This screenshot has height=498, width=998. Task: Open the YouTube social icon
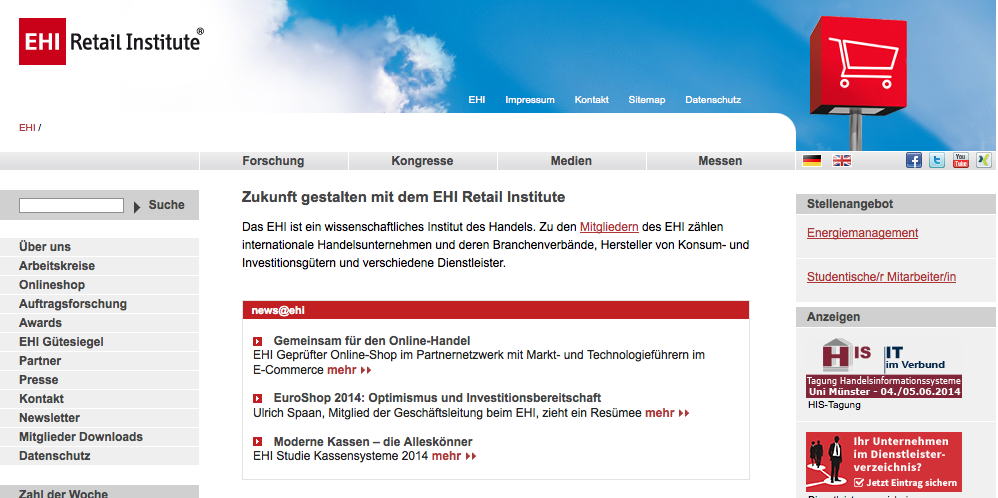click(960, 160)
